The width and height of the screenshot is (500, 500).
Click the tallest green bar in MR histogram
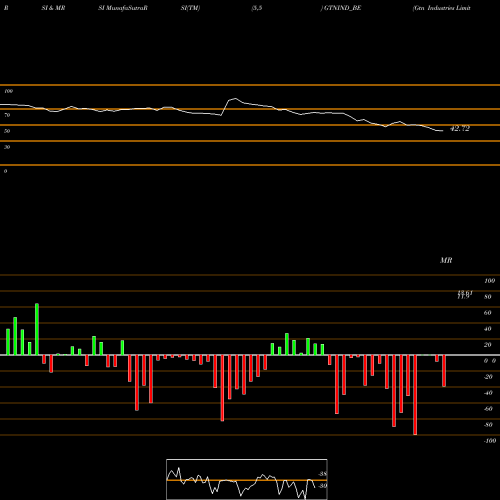[x=37, y=329]
